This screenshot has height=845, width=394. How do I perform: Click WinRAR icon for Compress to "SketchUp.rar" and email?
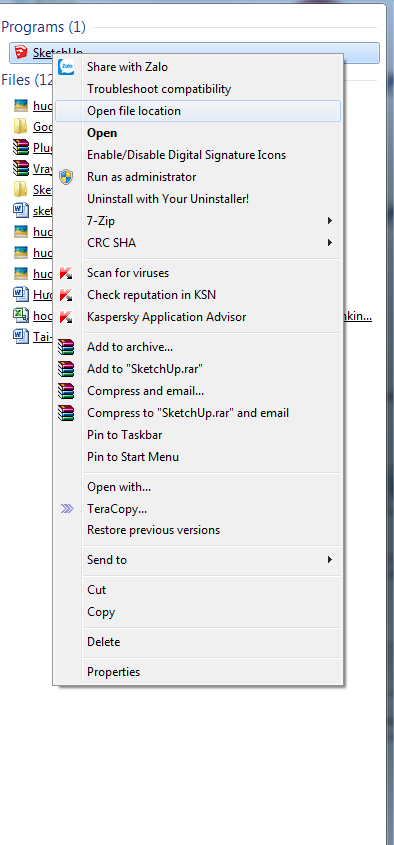click(66, 413)
